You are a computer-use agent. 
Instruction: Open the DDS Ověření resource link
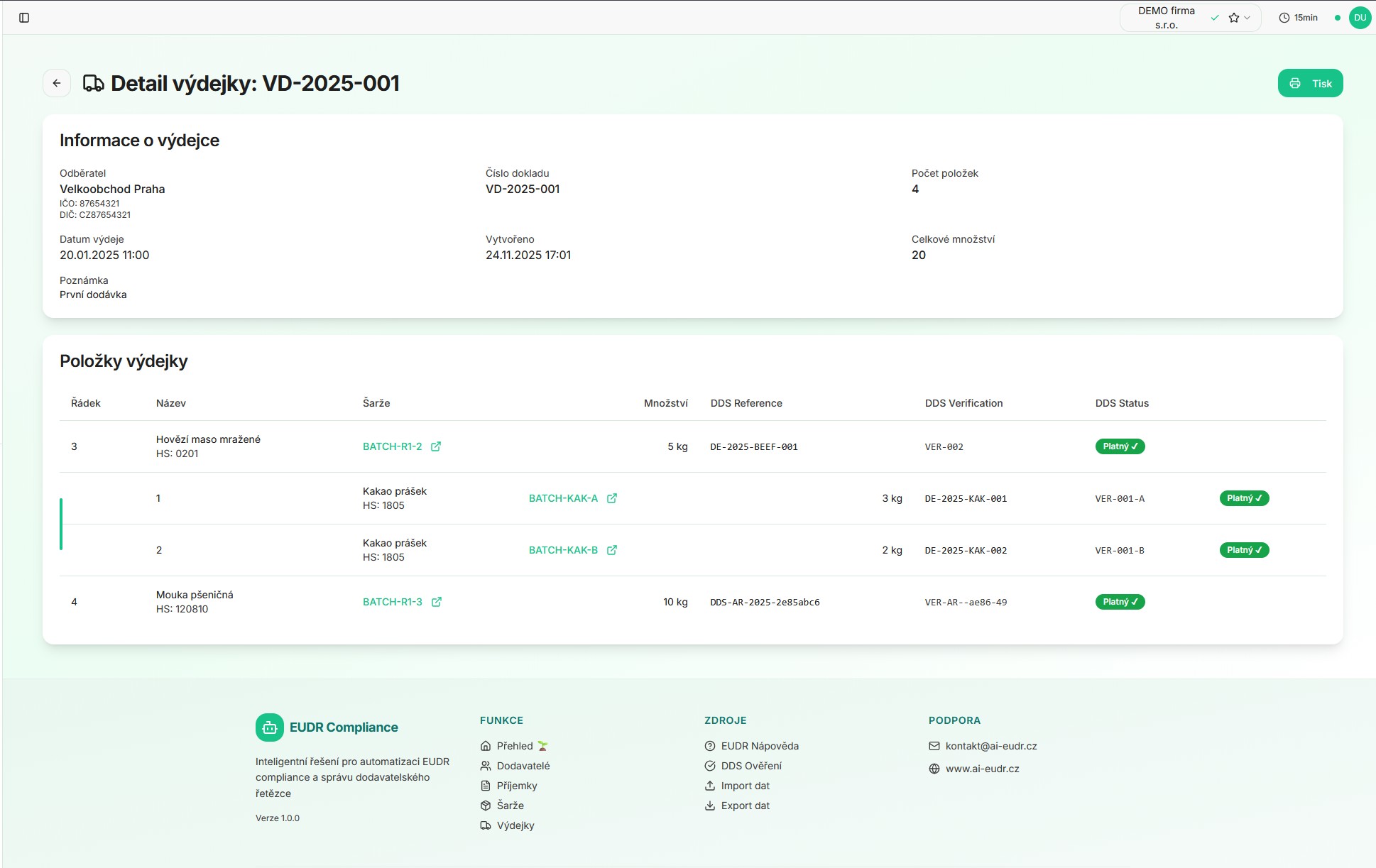coord(751,766)
